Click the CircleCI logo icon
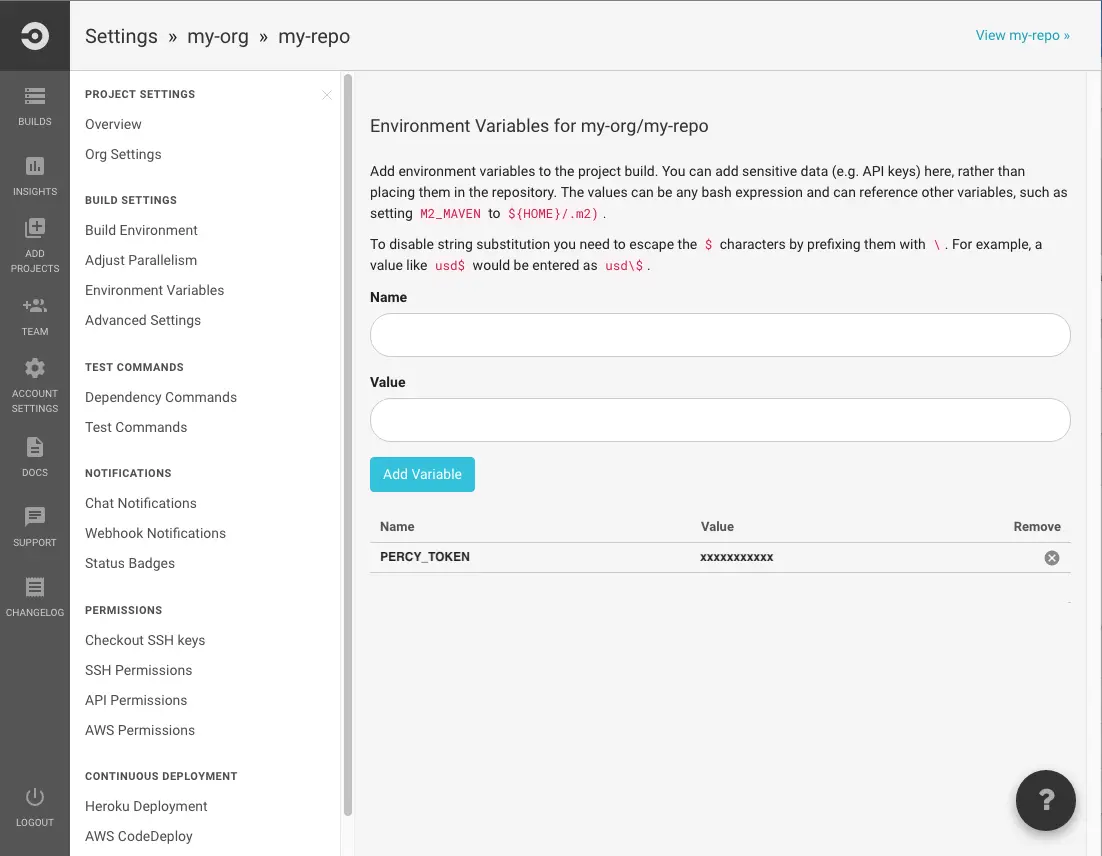Screen dimensions: 1102x856 34,36
